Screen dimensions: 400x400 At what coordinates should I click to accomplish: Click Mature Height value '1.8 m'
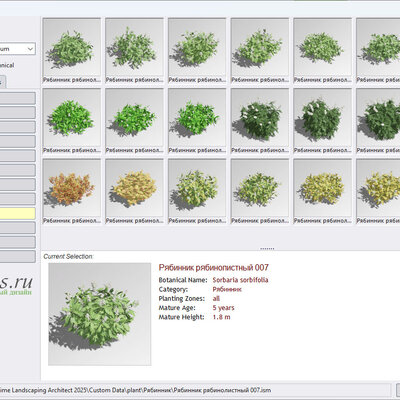pyautogui.click(x=221, y=317)
